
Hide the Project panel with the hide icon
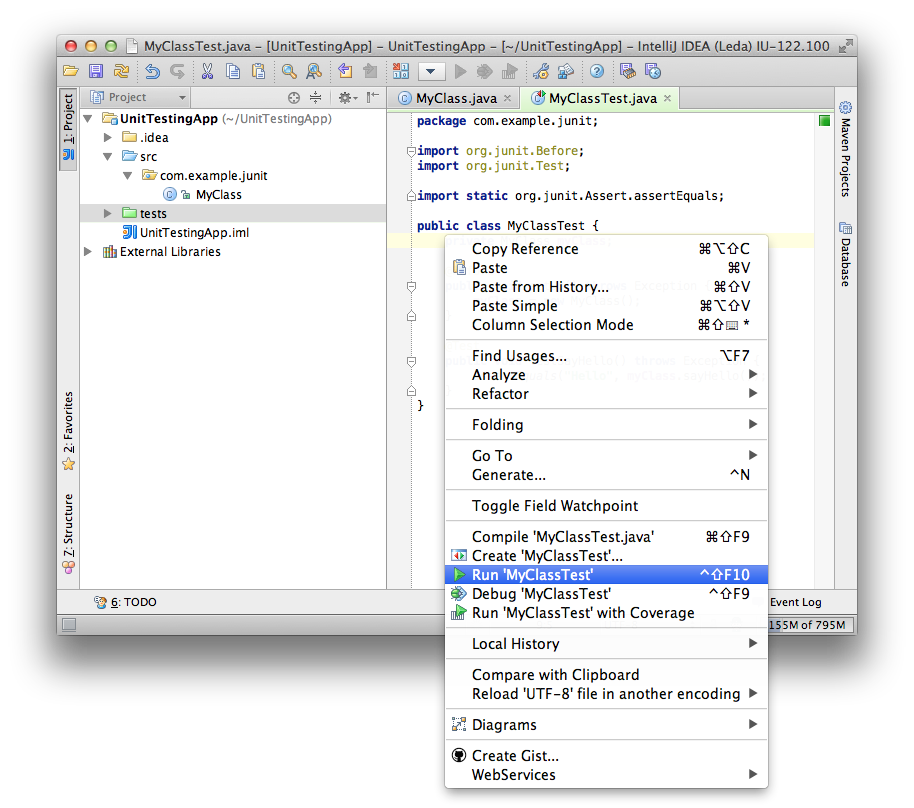coord(372,97)
